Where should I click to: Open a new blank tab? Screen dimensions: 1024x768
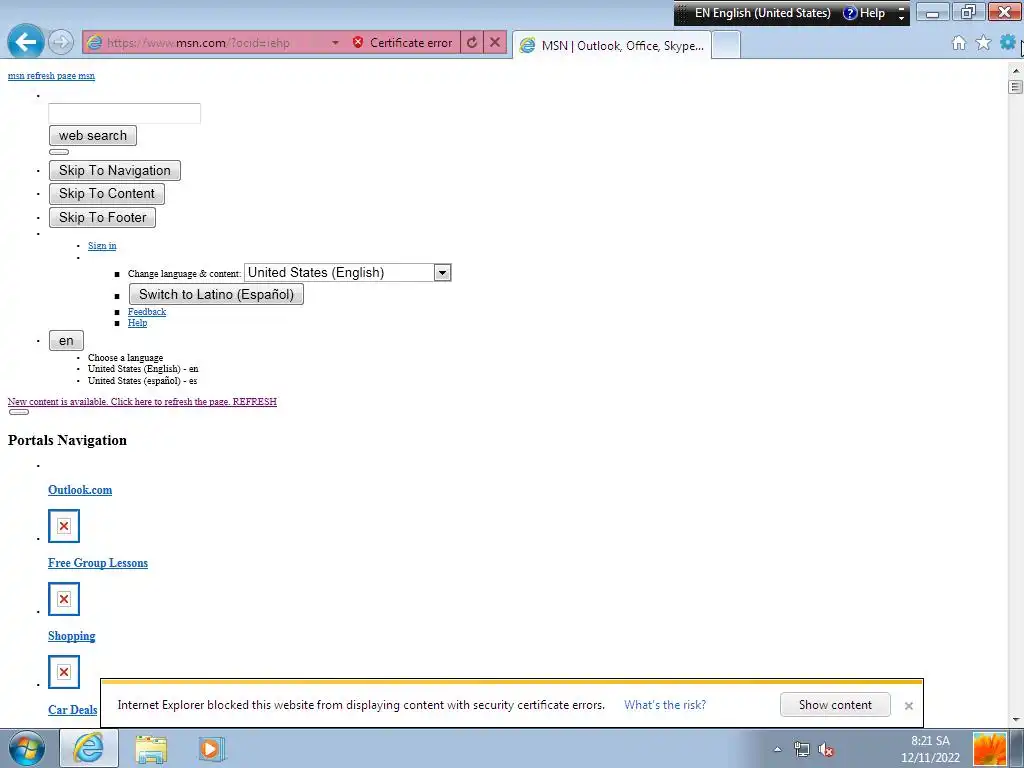coord(726,45)
